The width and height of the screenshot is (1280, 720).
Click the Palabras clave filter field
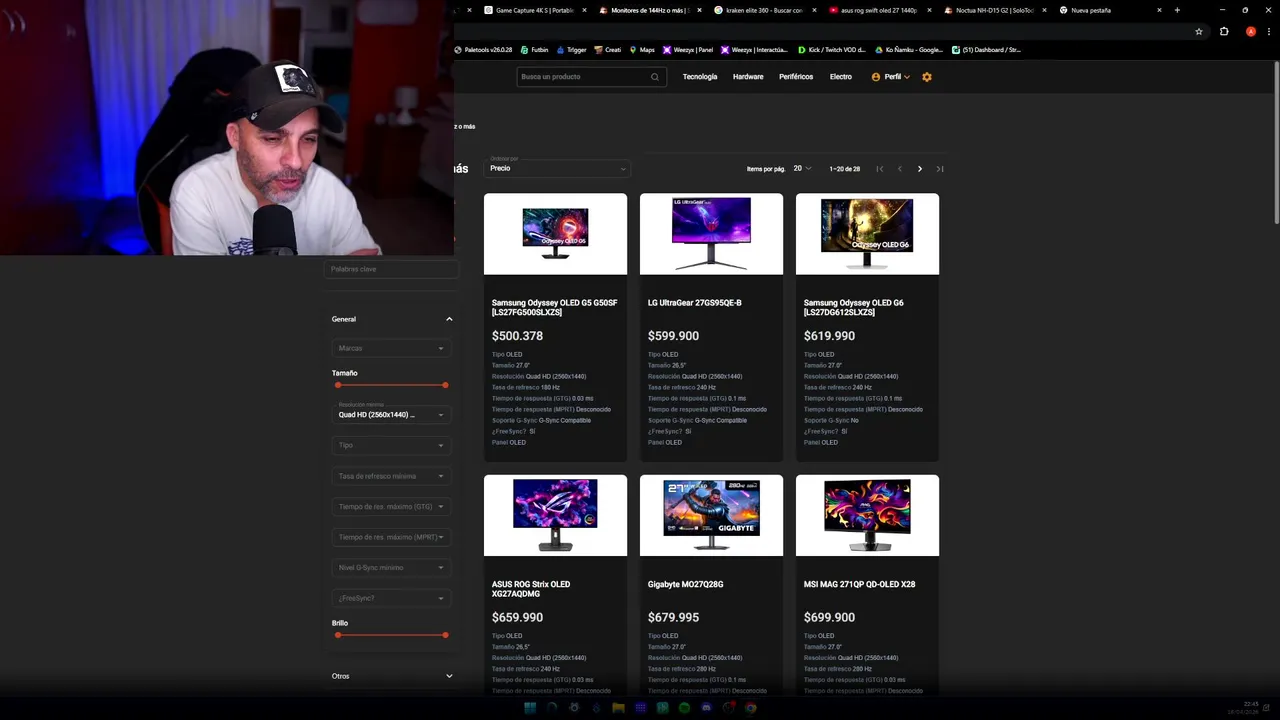(x=391, y=269)
